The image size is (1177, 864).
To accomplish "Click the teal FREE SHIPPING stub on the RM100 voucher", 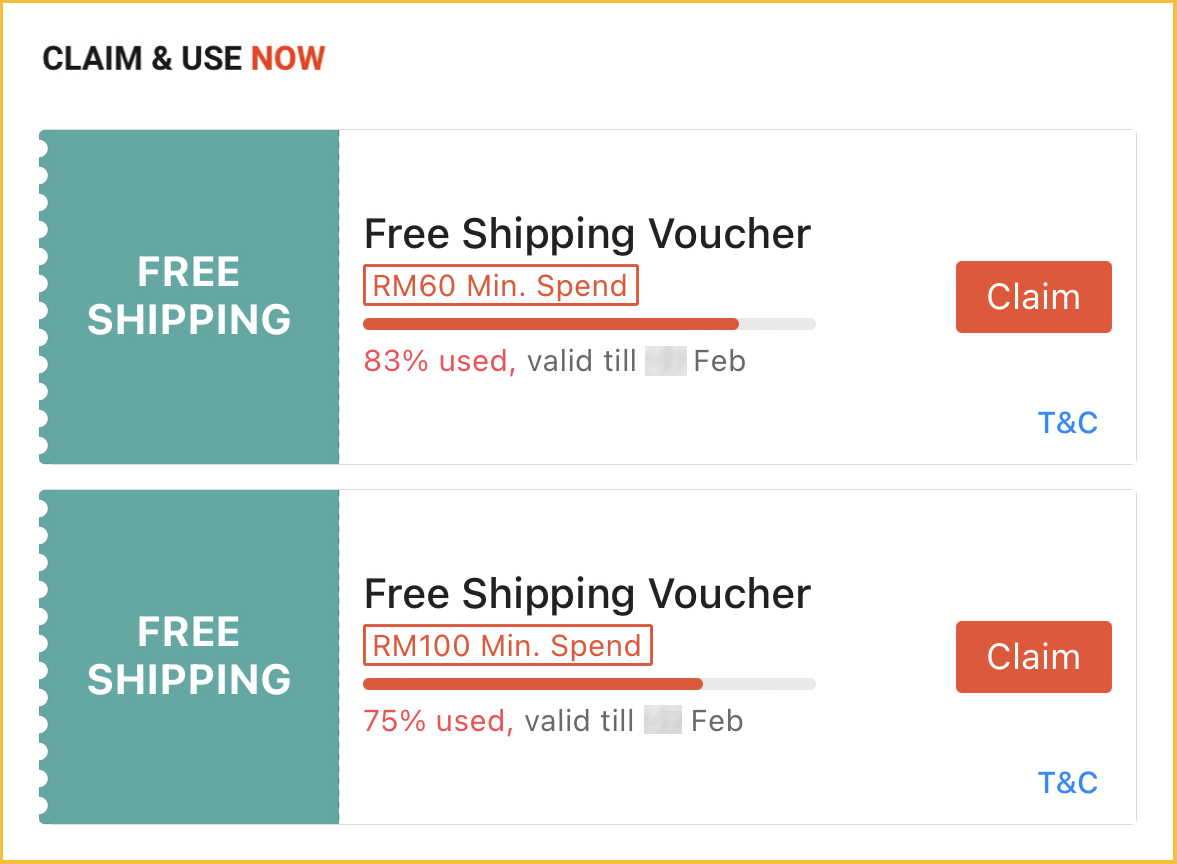I will pos(189,657).
